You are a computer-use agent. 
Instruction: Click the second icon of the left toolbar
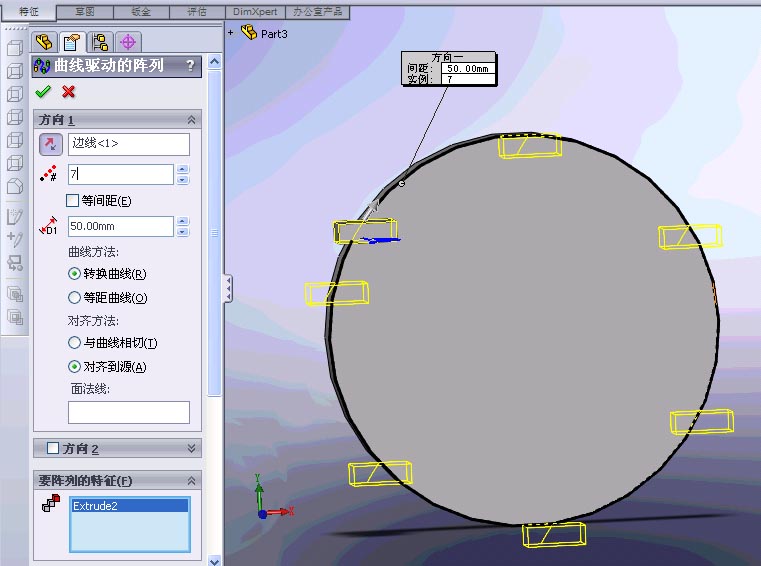point(15,71)
